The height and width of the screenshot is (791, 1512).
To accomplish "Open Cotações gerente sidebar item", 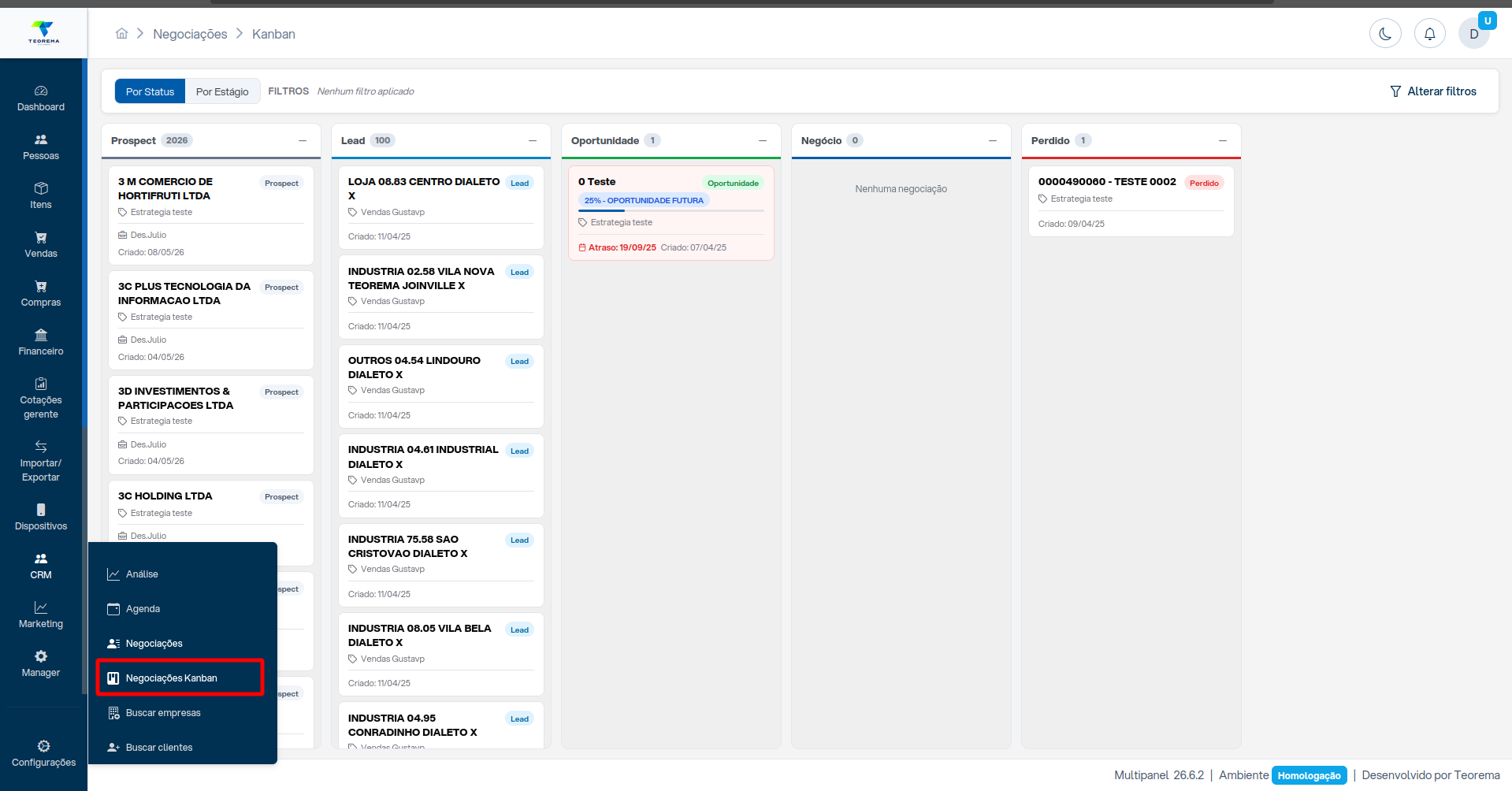I will [41, 399].
